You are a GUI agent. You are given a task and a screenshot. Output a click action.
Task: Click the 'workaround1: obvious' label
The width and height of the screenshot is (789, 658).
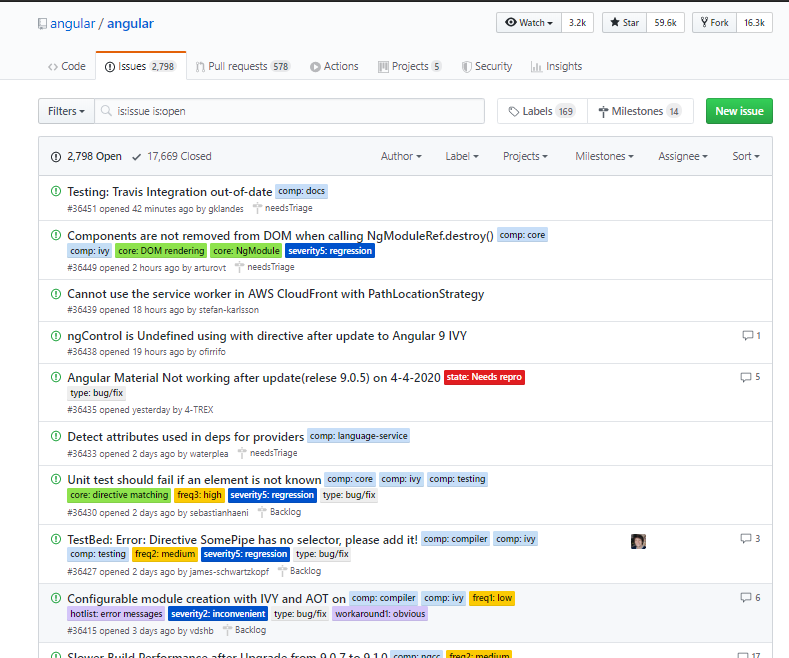pyautogui.click(x=380, y=614)
